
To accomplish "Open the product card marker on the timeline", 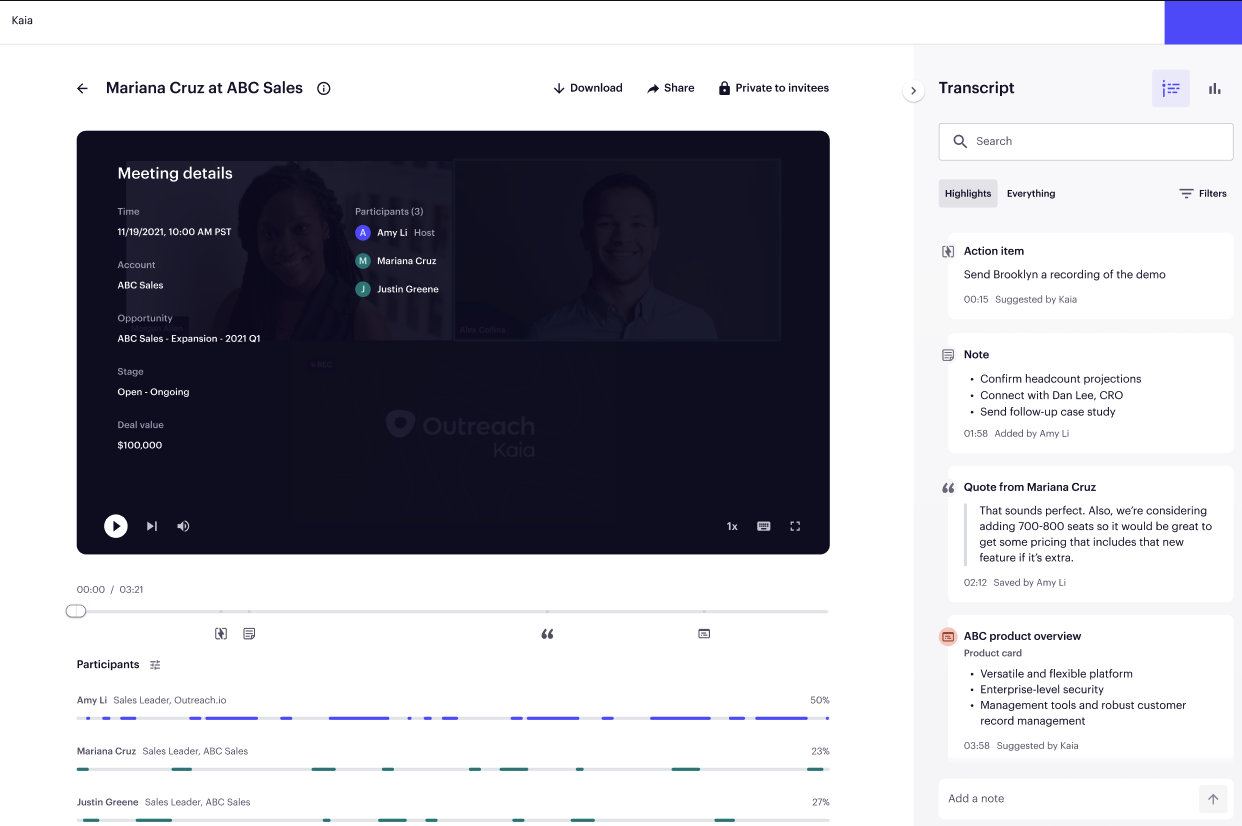I will tap(704, 633).
